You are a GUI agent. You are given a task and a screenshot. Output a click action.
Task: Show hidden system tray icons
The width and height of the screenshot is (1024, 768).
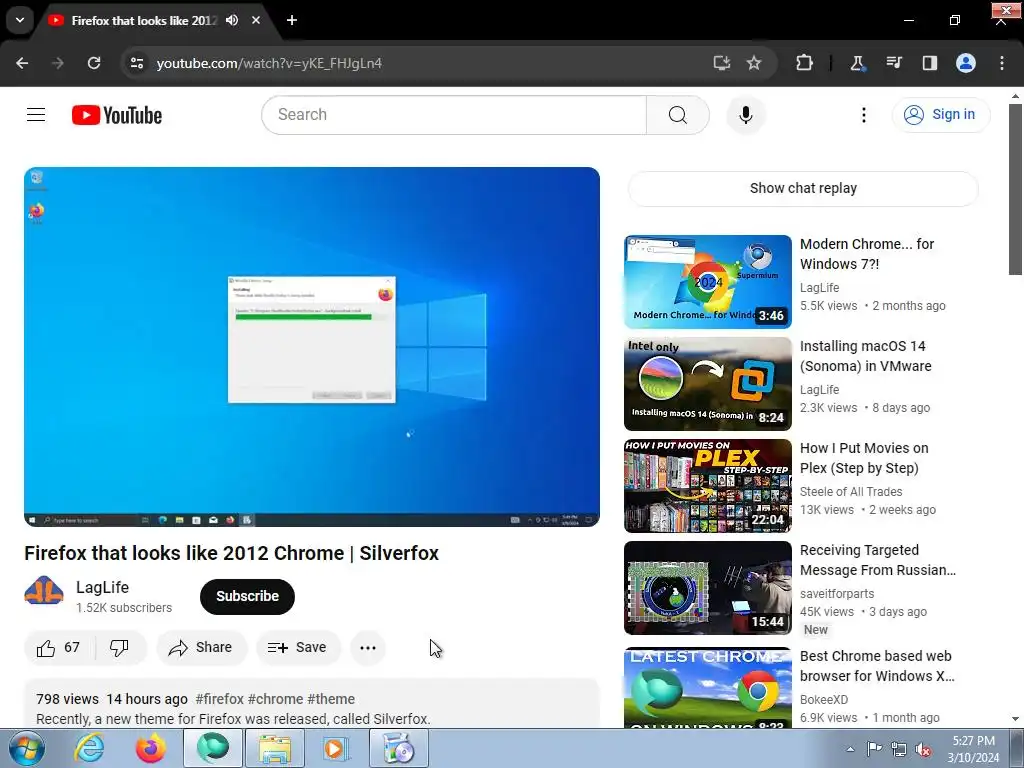coord(850,749)
